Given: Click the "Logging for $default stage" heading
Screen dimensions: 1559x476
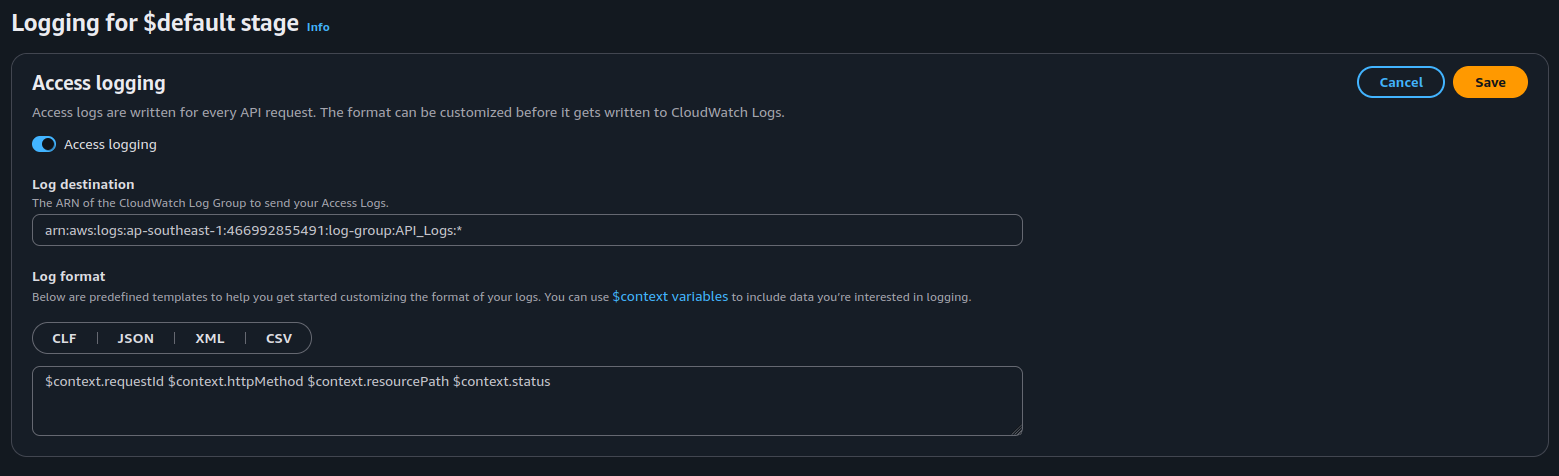Looking at the screenshot, I should (155, 24).
